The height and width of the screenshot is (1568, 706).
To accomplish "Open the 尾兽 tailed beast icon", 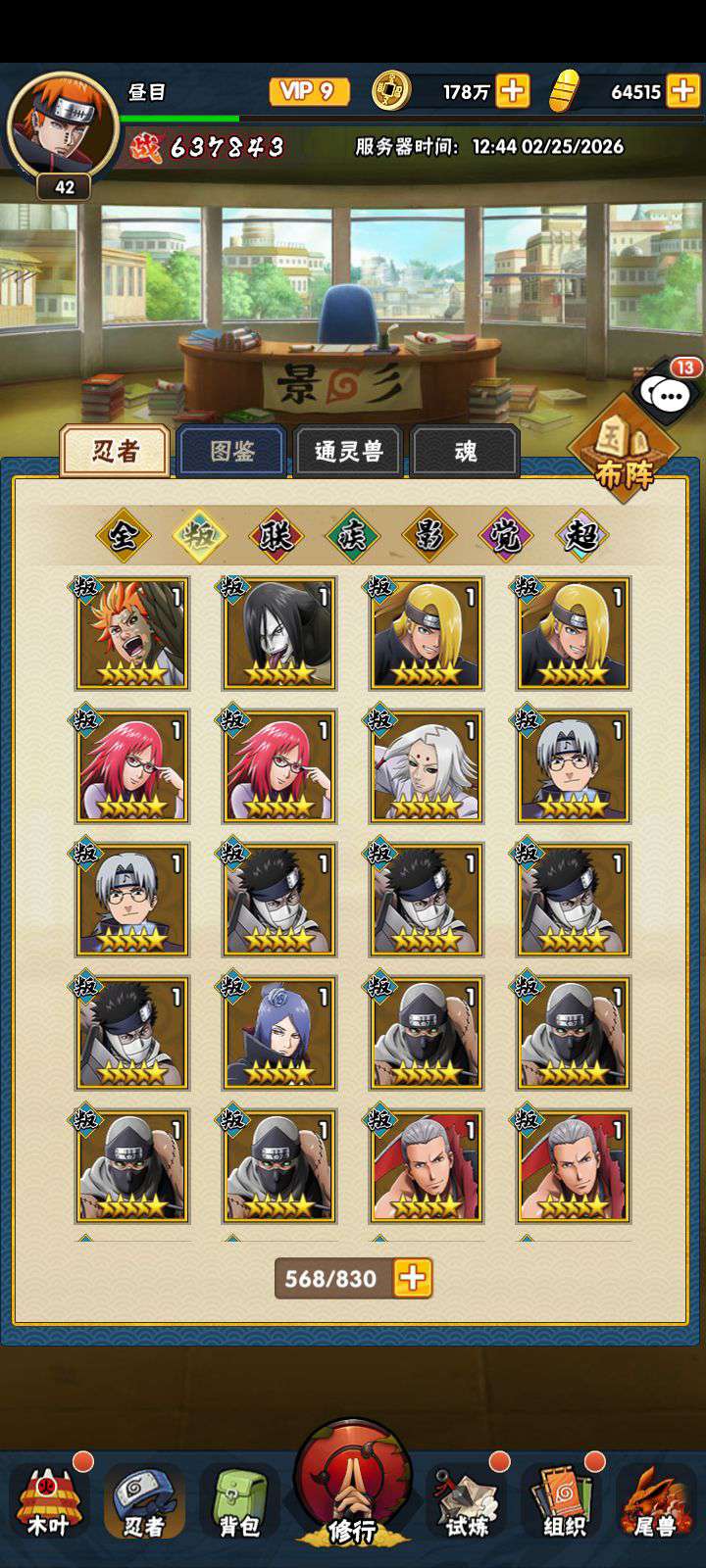I will pyautogui.click(x=656, y=1501).
